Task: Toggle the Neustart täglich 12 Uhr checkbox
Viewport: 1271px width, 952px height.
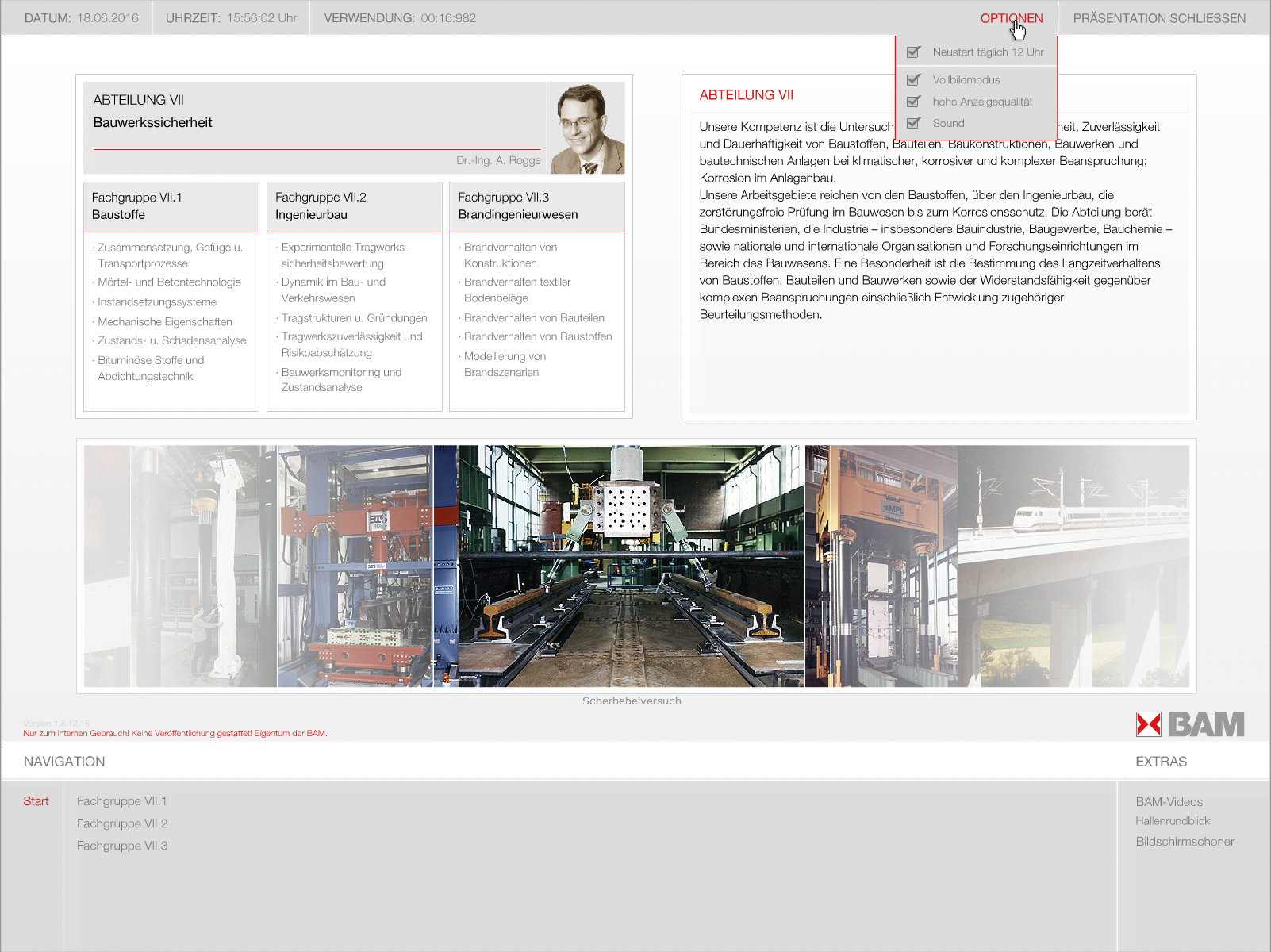Action: point(914,52)
